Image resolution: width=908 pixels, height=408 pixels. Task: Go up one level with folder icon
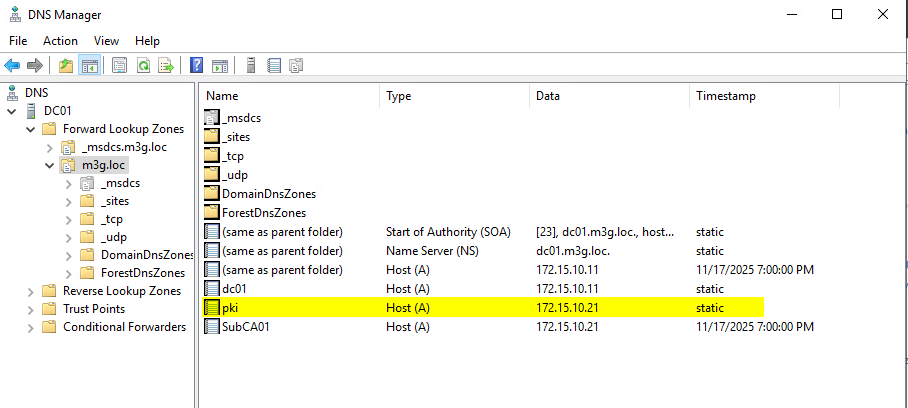pos(66,66)
